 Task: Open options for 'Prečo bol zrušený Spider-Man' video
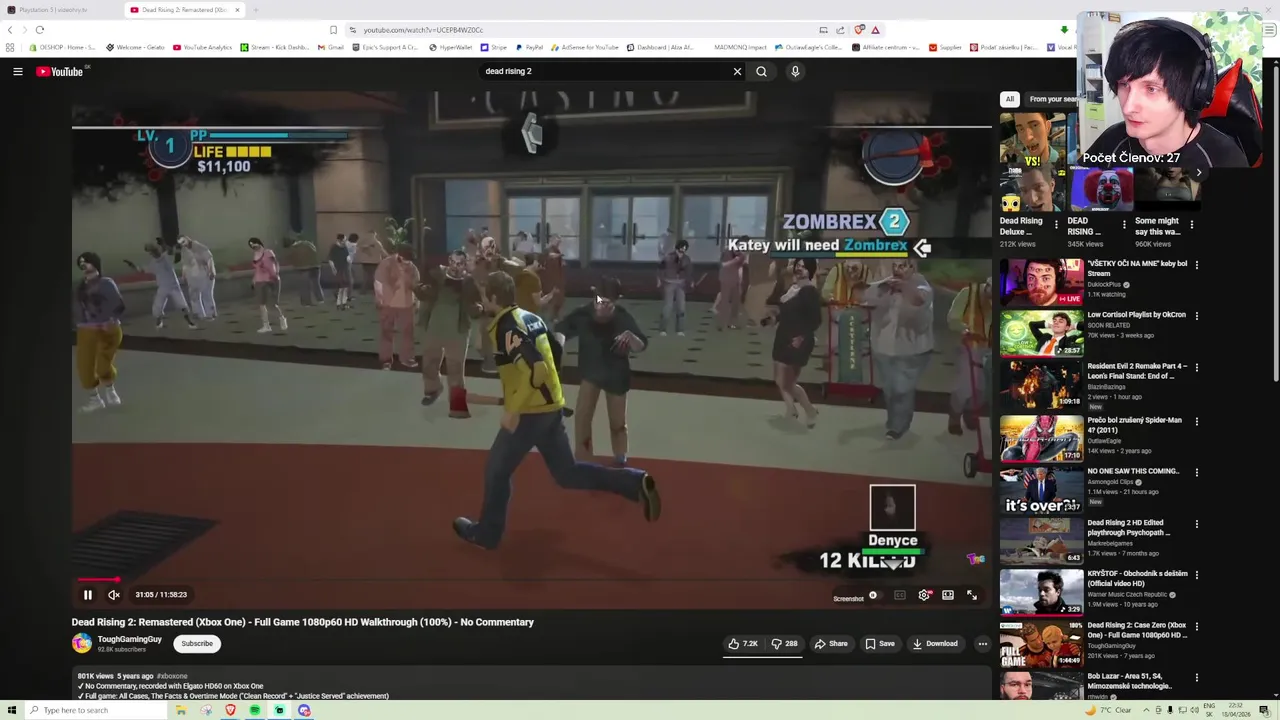[1197, 421]
